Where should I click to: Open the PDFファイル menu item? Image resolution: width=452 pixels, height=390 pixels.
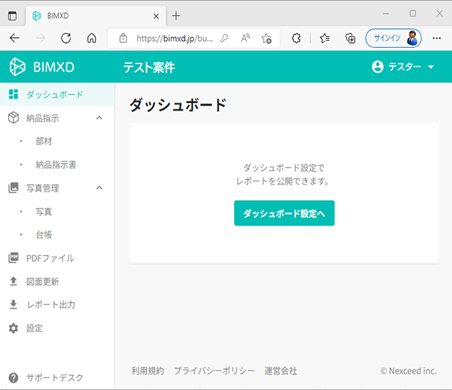(x=50, y=258)
